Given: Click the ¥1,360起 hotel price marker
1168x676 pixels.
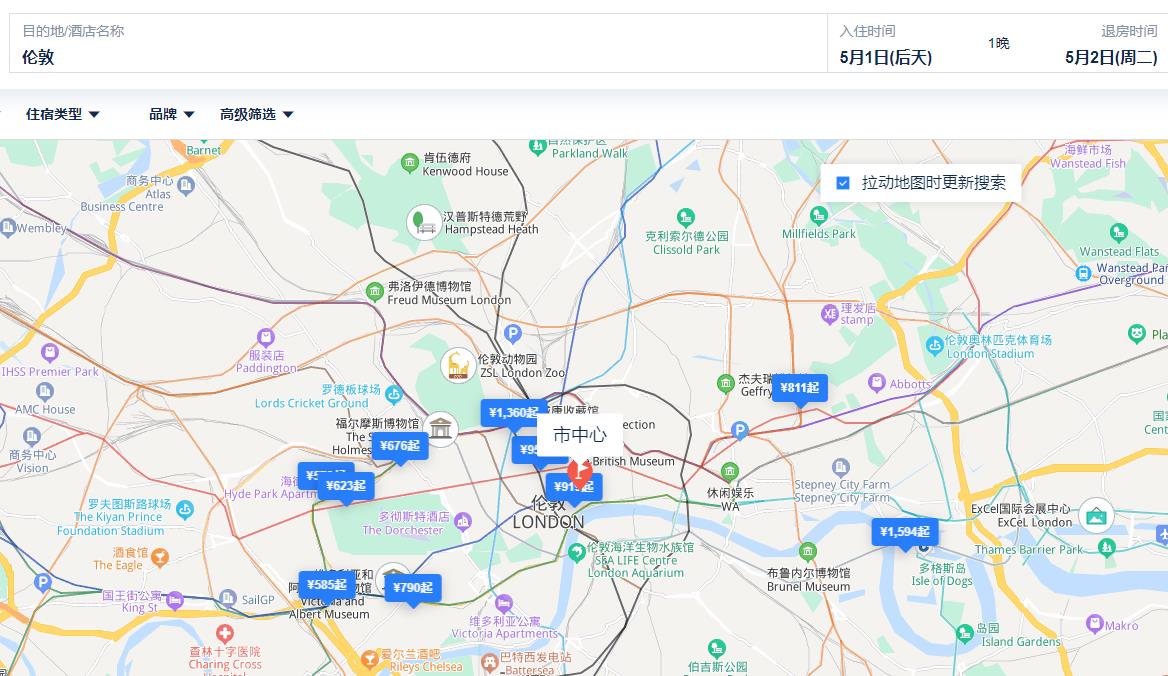Looking at the screenshot, I should pyautogui.click(x=515, y=412).
